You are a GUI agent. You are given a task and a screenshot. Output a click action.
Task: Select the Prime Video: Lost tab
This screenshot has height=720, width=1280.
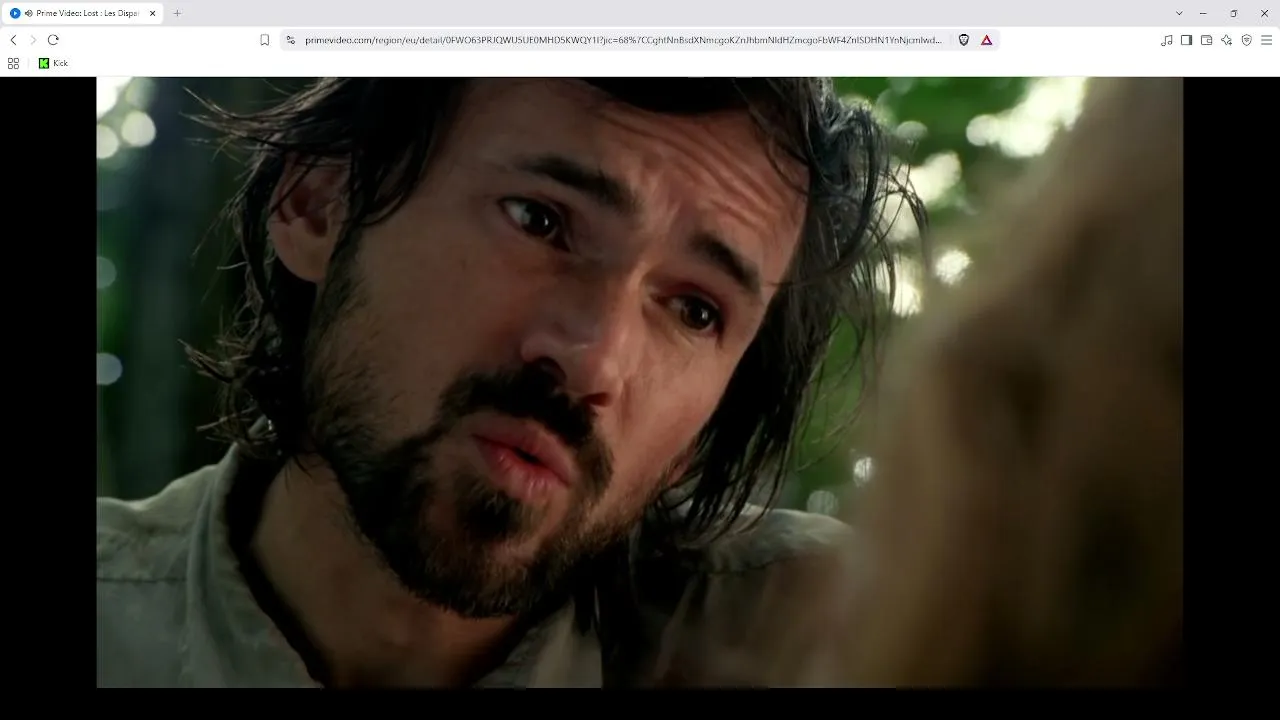coord(83,13)
